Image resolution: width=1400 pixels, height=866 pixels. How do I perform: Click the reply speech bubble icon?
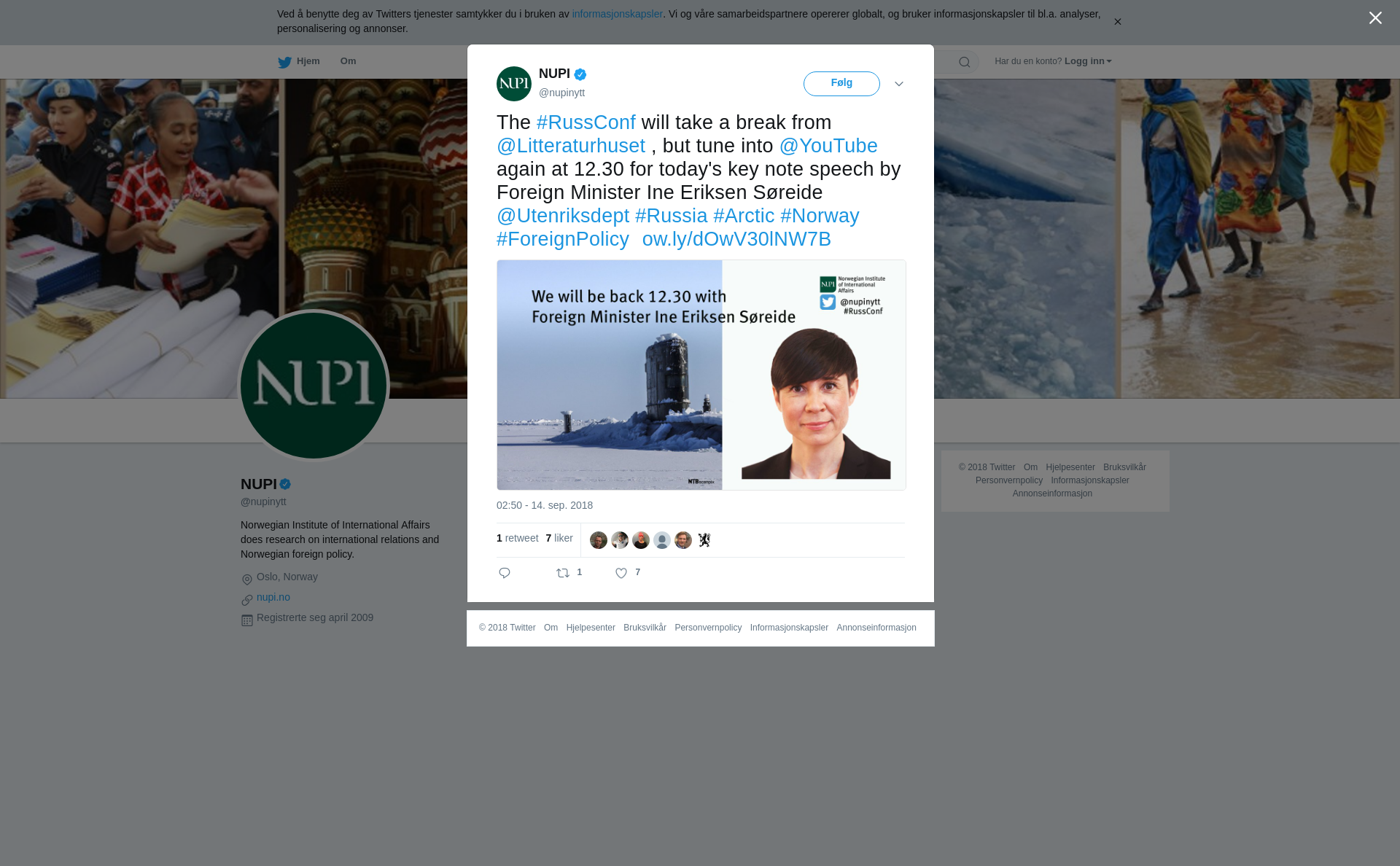[505, 573]
